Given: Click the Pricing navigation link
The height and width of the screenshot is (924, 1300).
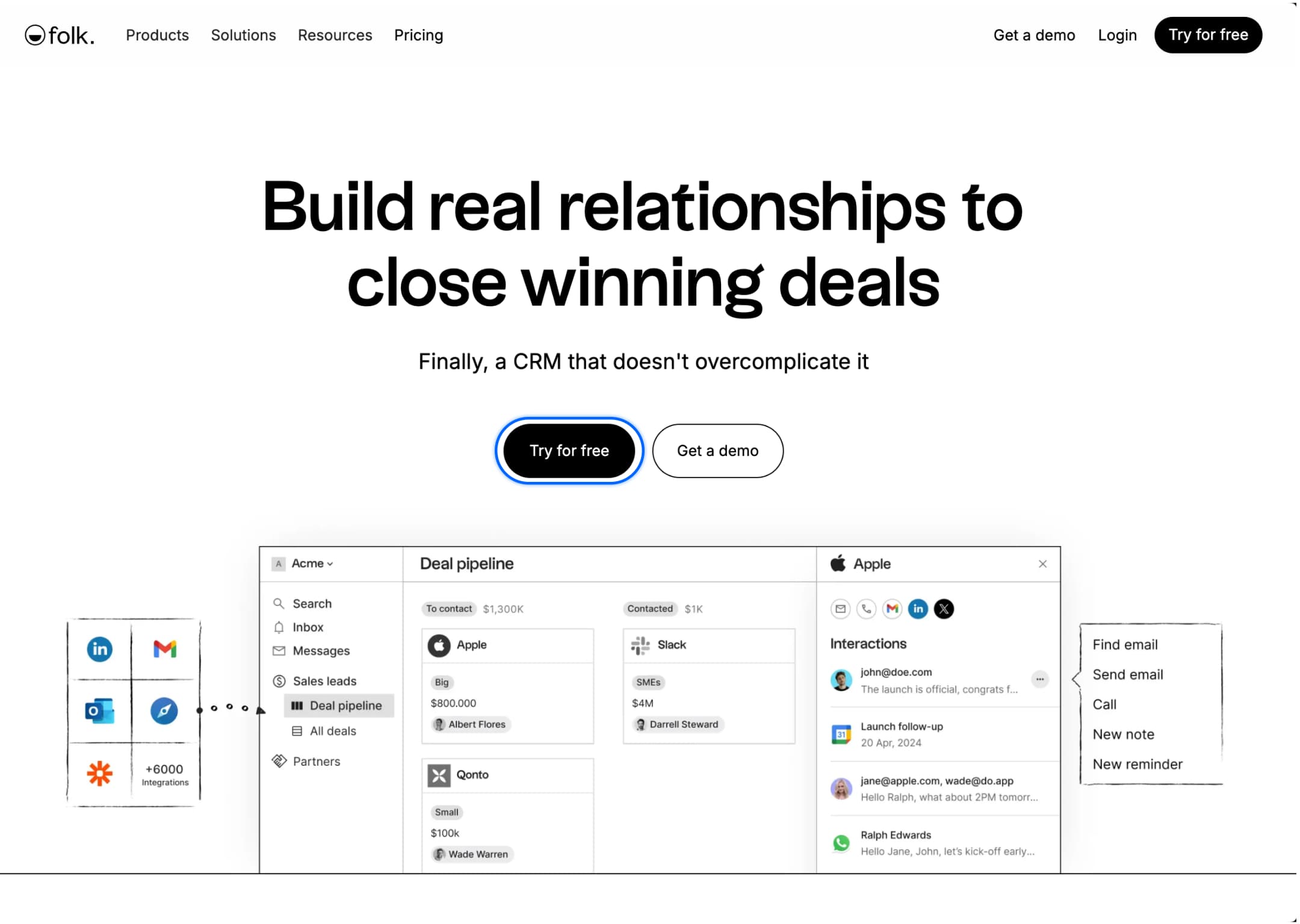Looking at the screenshot, I should tap(419, 35).
